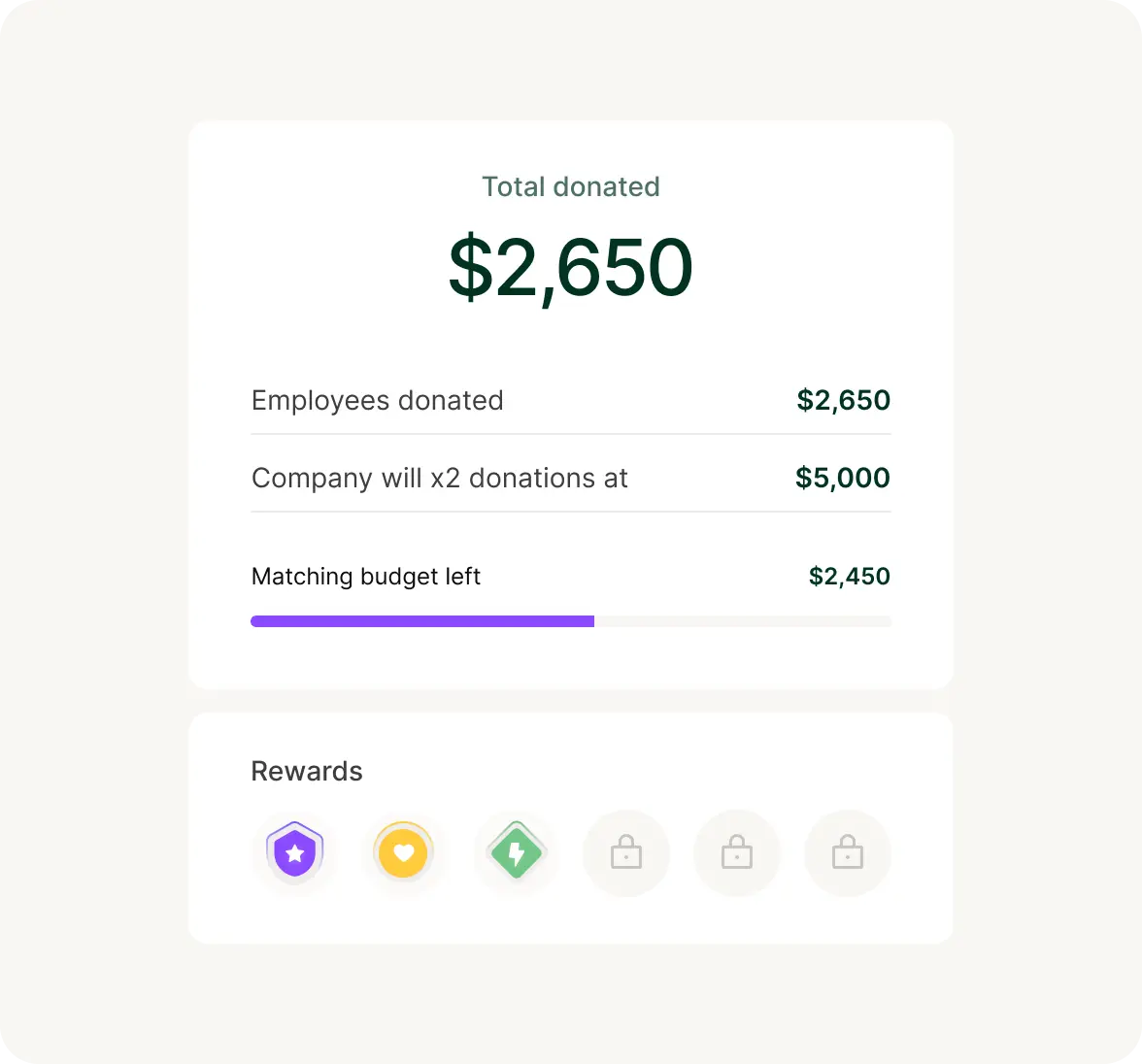The height and width of the screenshot is (1064, 1142).
Task: Click the Rewards section heading
Action: [x=307, y=771]
